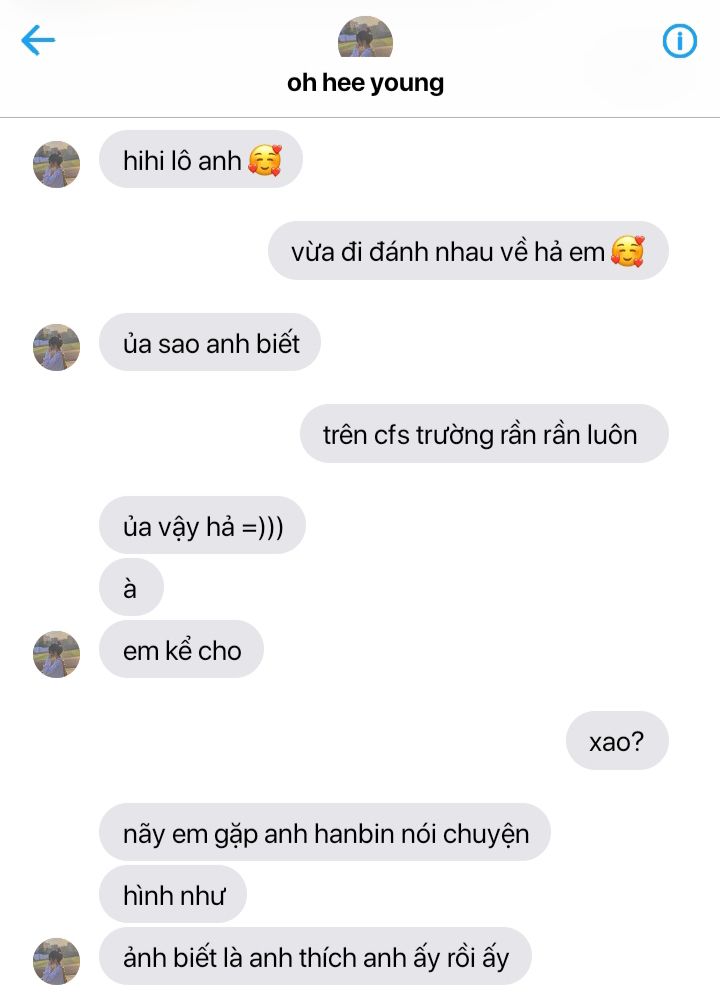Tap avatar beside 'ảnh biết là anh thích' message
720x996 pixels.
[57, 961]
